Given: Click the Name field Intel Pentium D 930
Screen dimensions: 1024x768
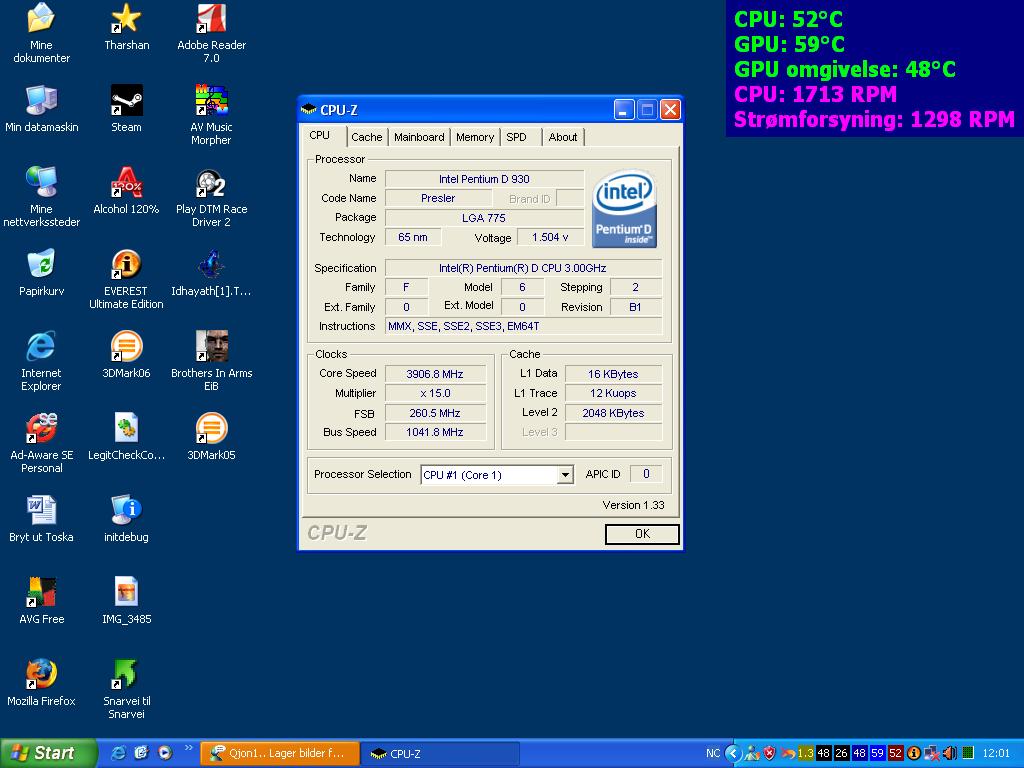Looking at the screenshot, I should (484, 179).
